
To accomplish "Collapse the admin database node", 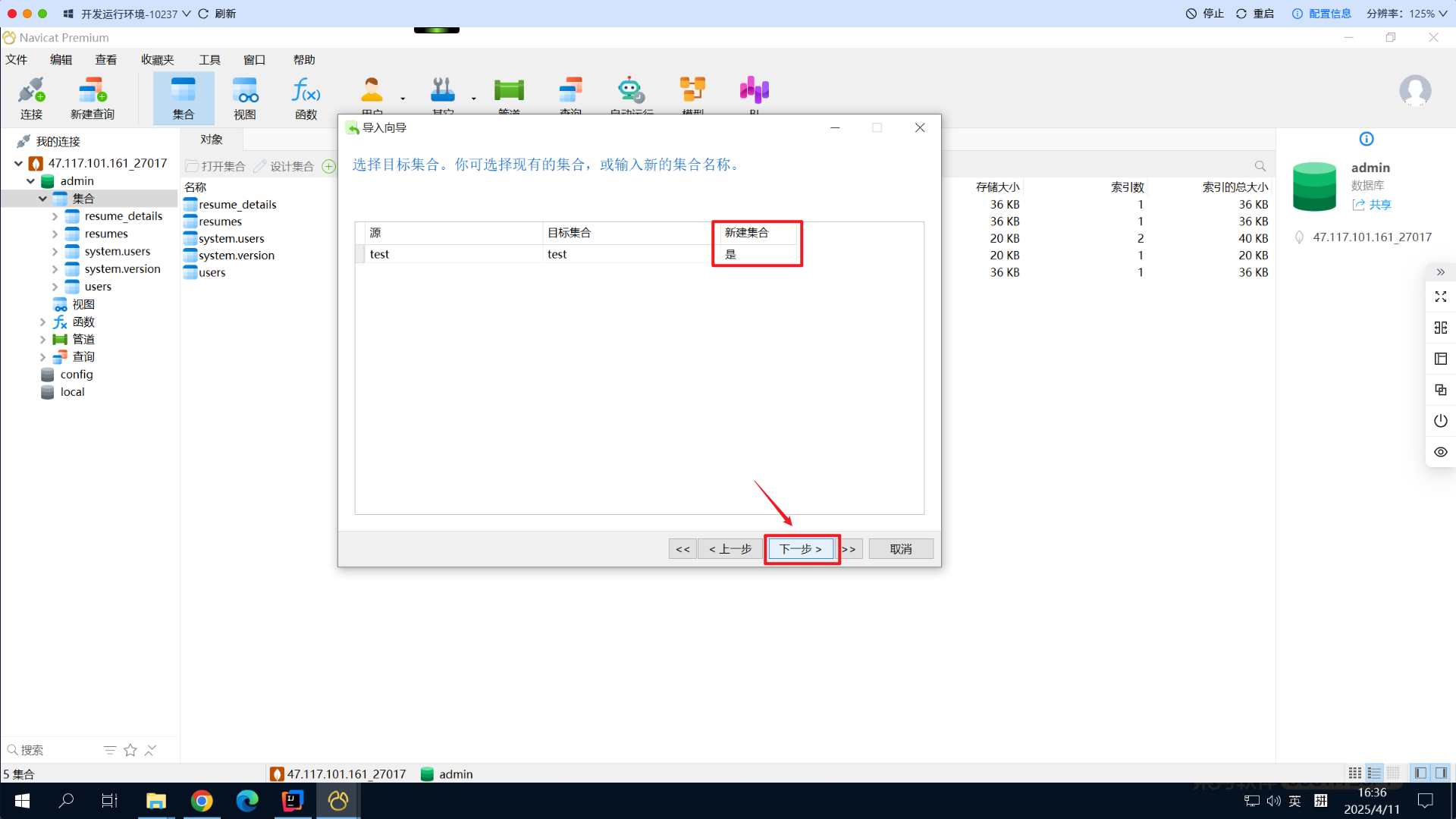I will tap(30, 181).
